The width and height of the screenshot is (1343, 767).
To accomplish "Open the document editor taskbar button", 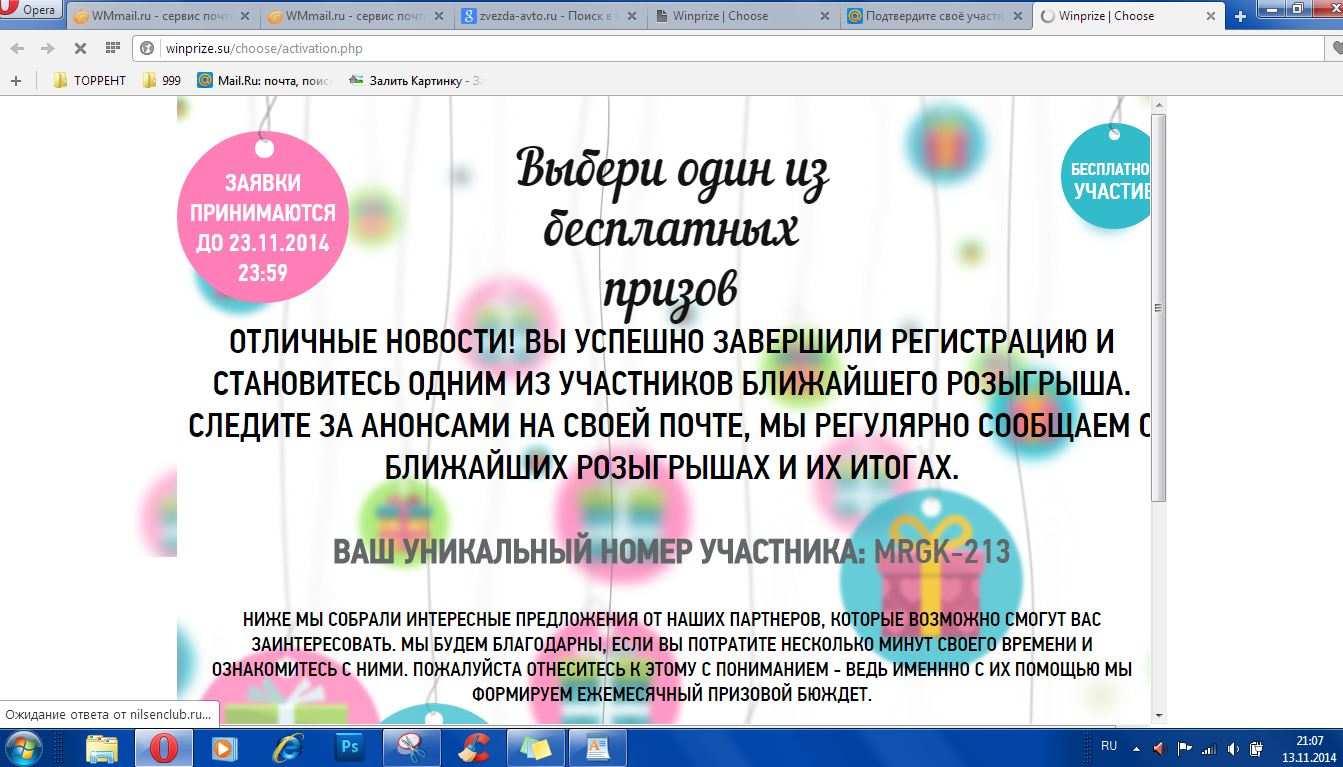I will (x=598, y=748).
